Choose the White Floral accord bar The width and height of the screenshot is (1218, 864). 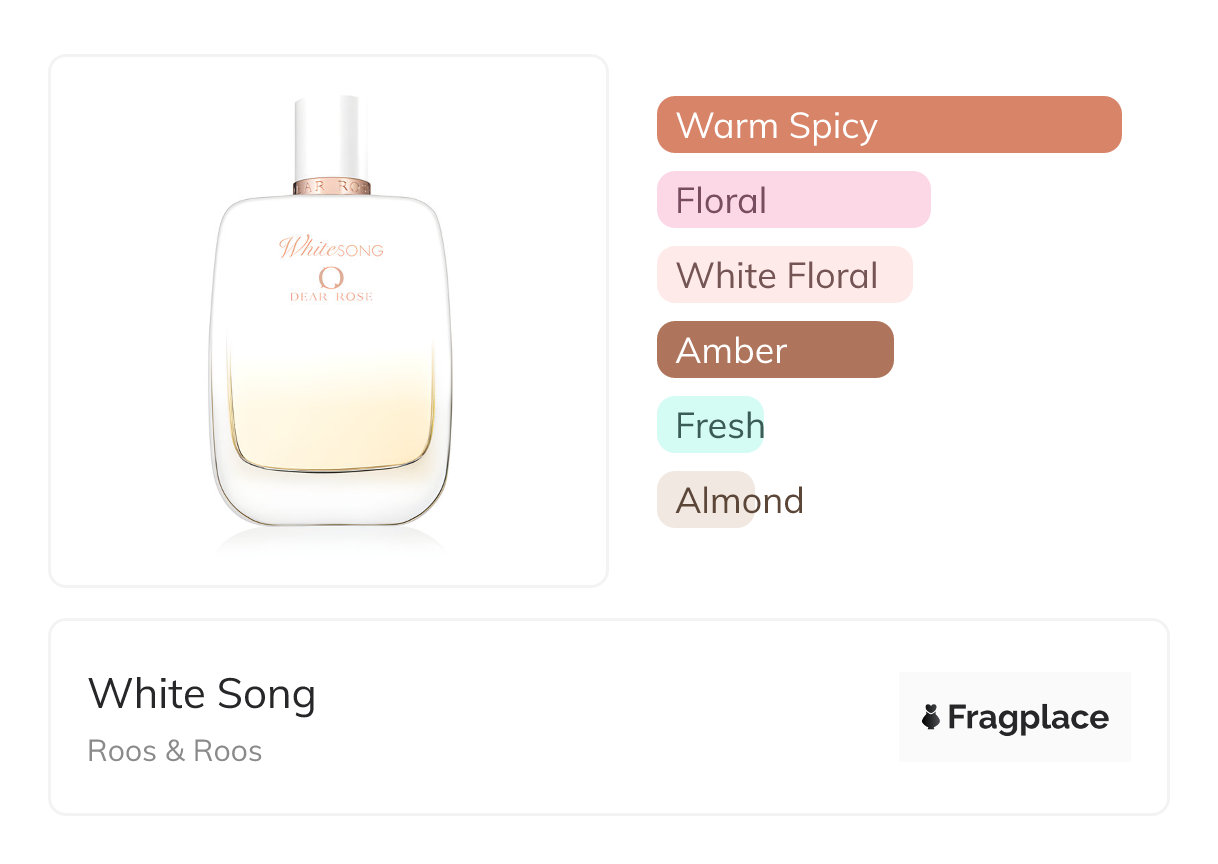784,275
